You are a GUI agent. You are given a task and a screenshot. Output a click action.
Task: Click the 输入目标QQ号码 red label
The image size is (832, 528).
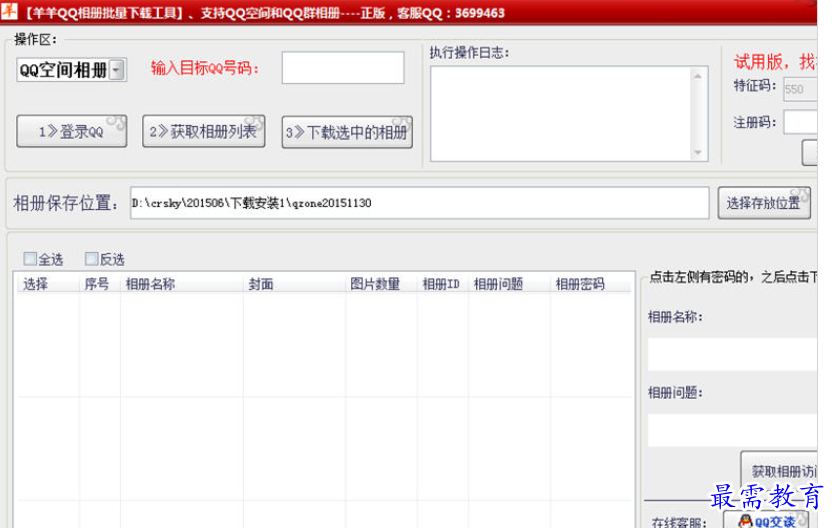point(205,68)
